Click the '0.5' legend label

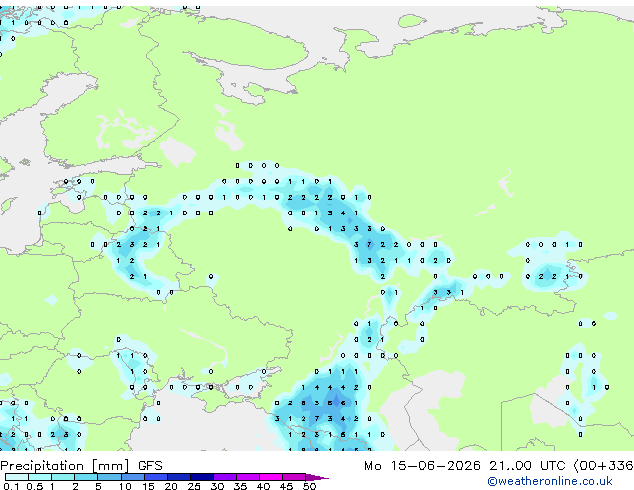pyautogui.click(x=35, y=486)
